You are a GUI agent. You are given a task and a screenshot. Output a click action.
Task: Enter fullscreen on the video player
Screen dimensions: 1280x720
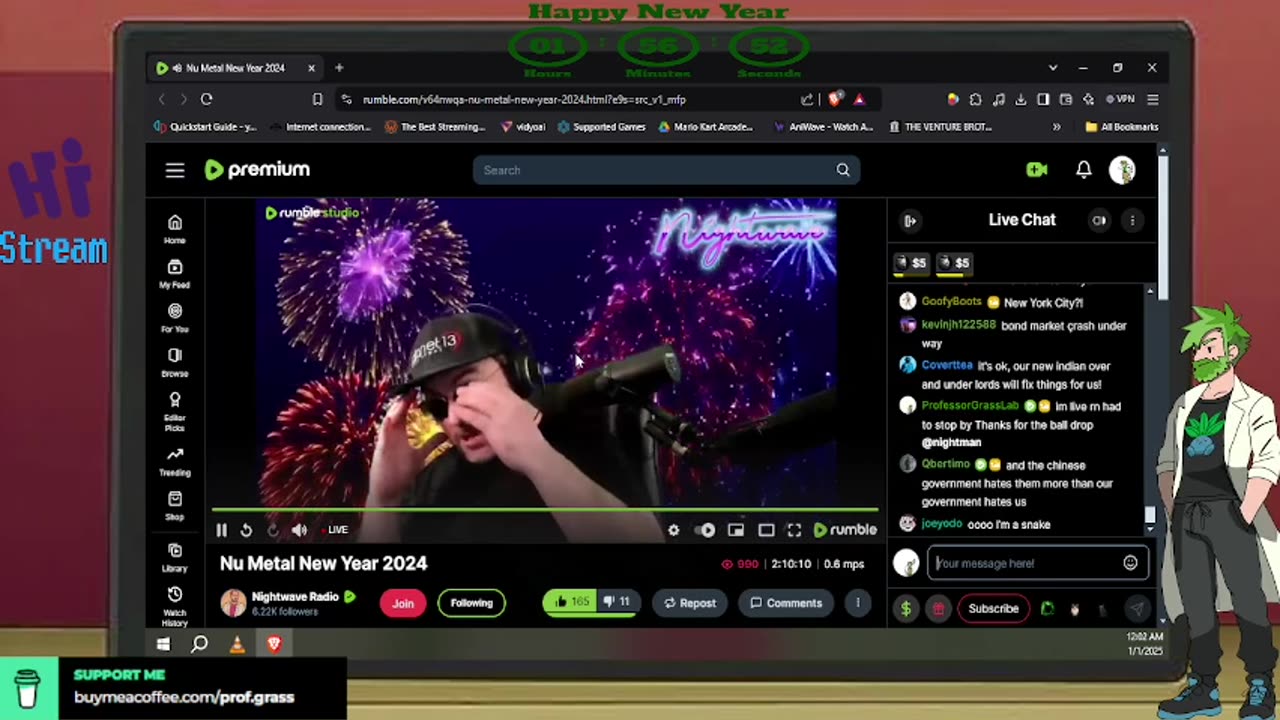794,530
